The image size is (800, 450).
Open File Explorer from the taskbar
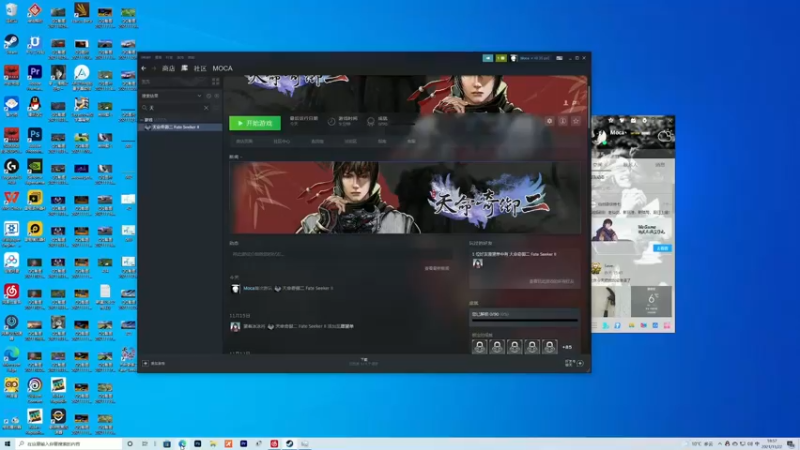(213, 444)
